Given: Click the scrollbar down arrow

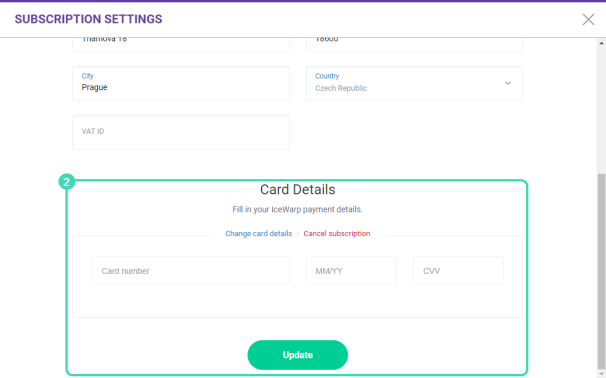Looking at the screenshot, I should tap(601, 374).
